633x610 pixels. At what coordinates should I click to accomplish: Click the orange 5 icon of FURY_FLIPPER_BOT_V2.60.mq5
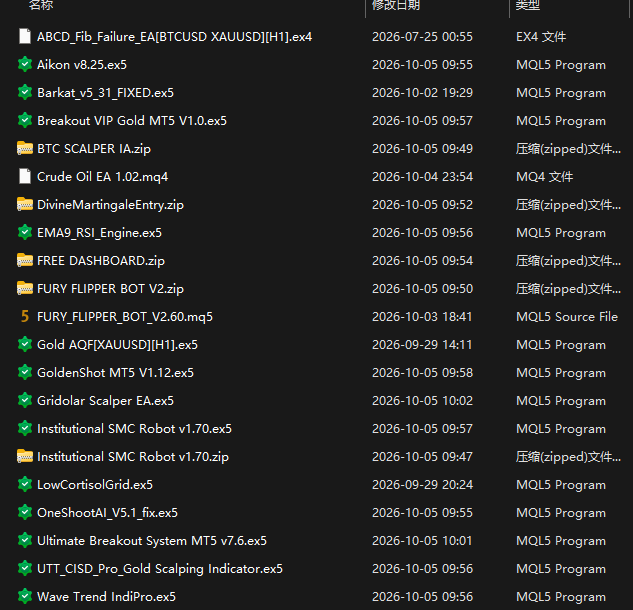[x=25, y=316]
